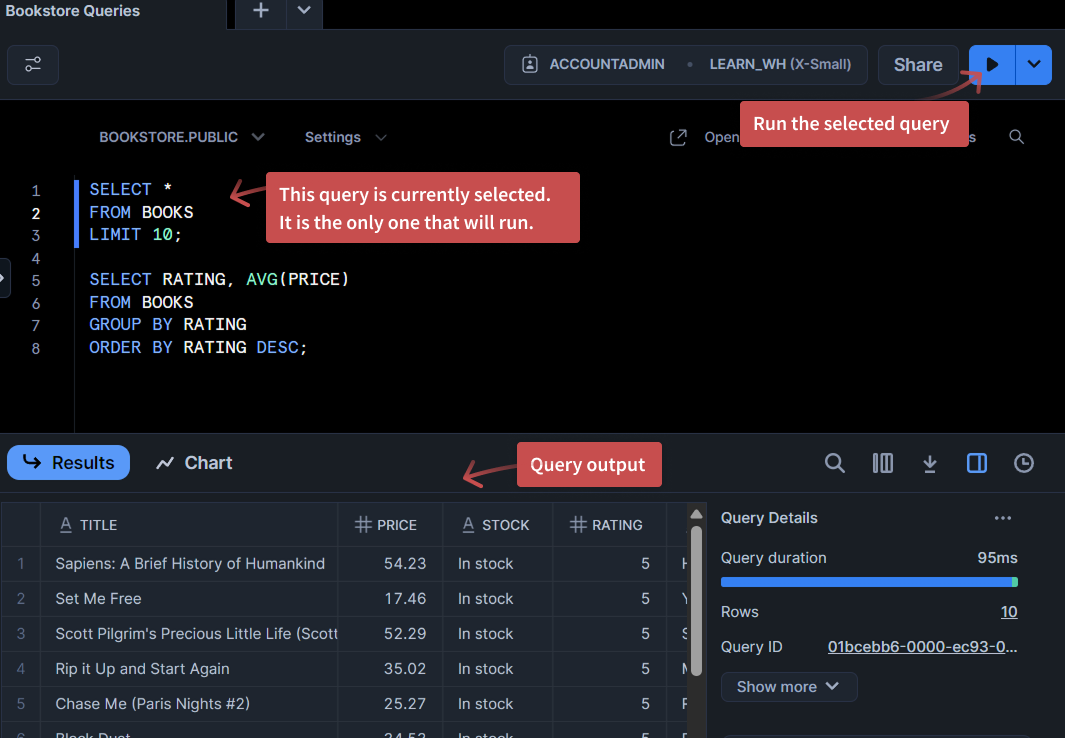This screenshot has width=1065, height=738.
Task: Click the Share button
Action: click(918, 64)
